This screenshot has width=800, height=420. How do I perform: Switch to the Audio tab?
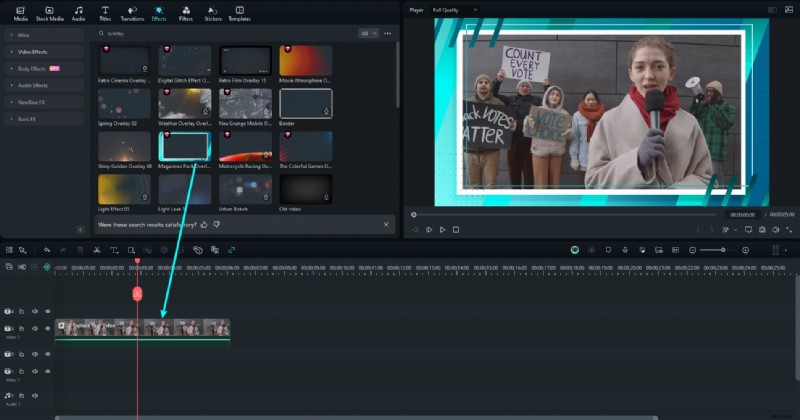pos(78,14)
